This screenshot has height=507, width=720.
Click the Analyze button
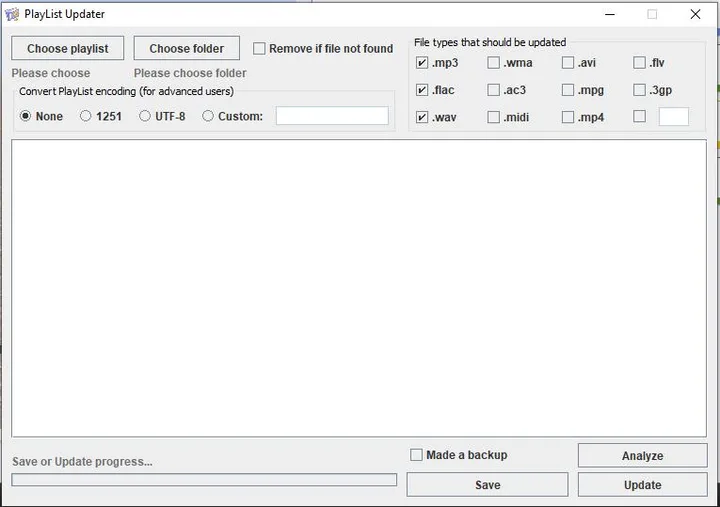(x=642, y=456)
